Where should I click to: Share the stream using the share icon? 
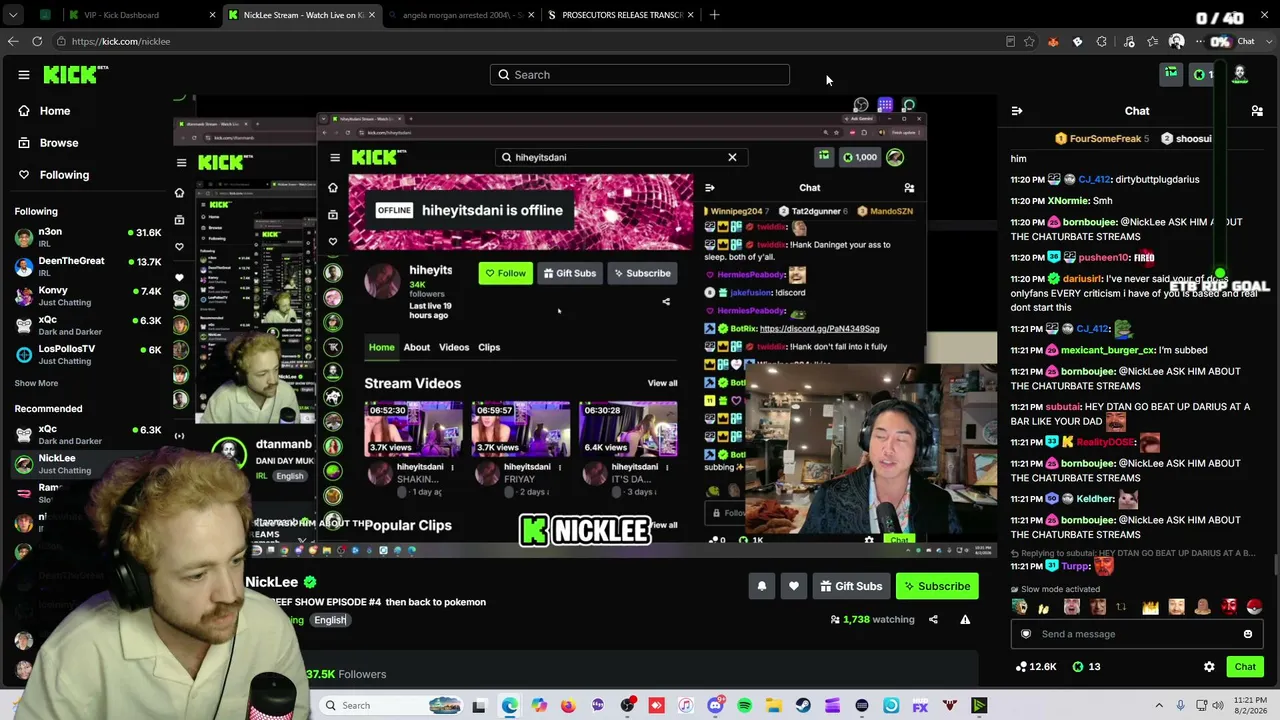tap(933, 620)
